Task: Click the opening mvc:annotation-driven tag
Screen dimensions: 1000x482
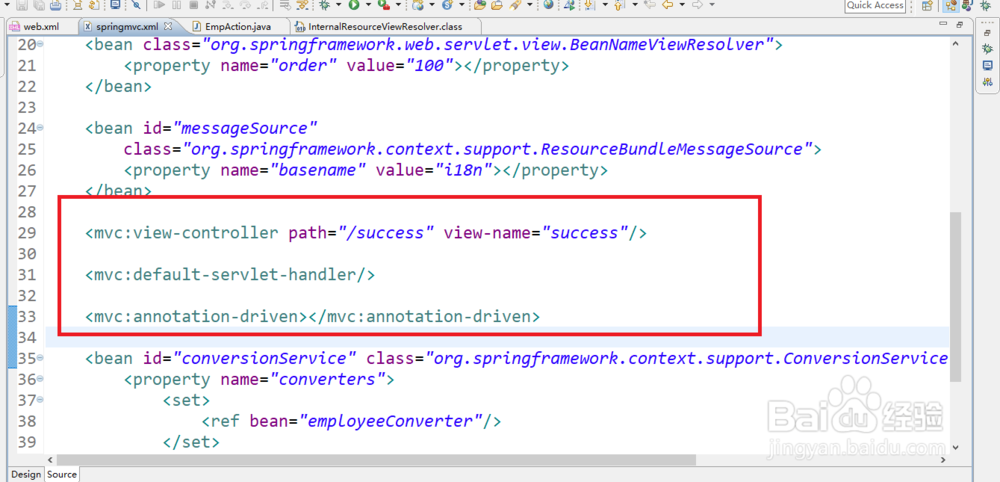Action: pos(196,317)
